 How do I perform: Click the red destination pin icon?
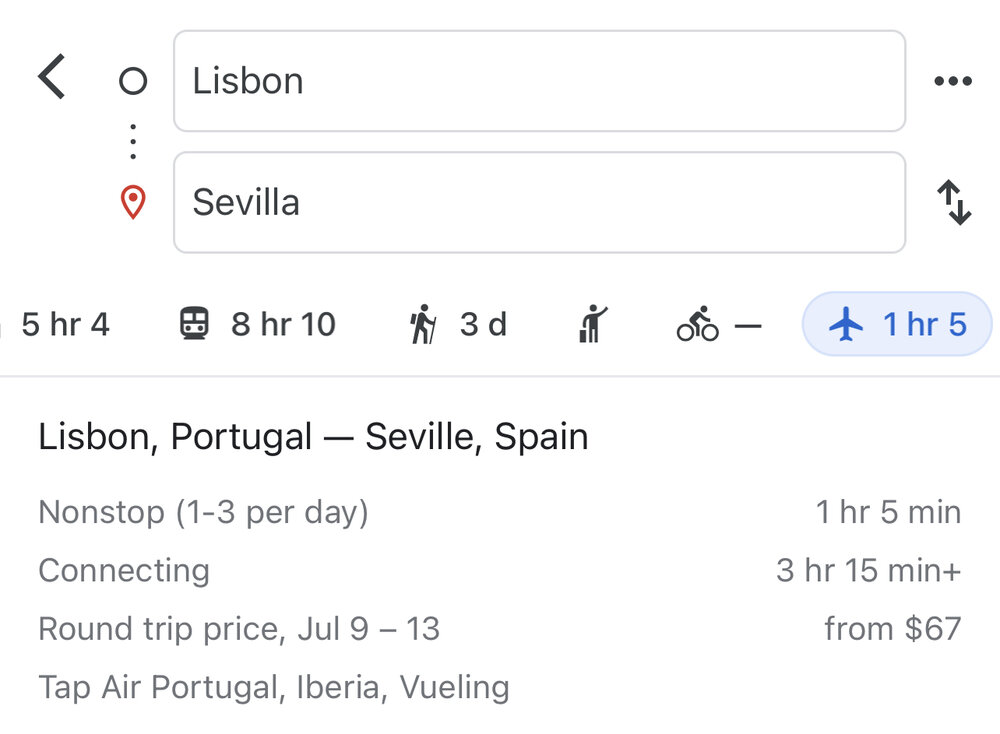(132, 202)
